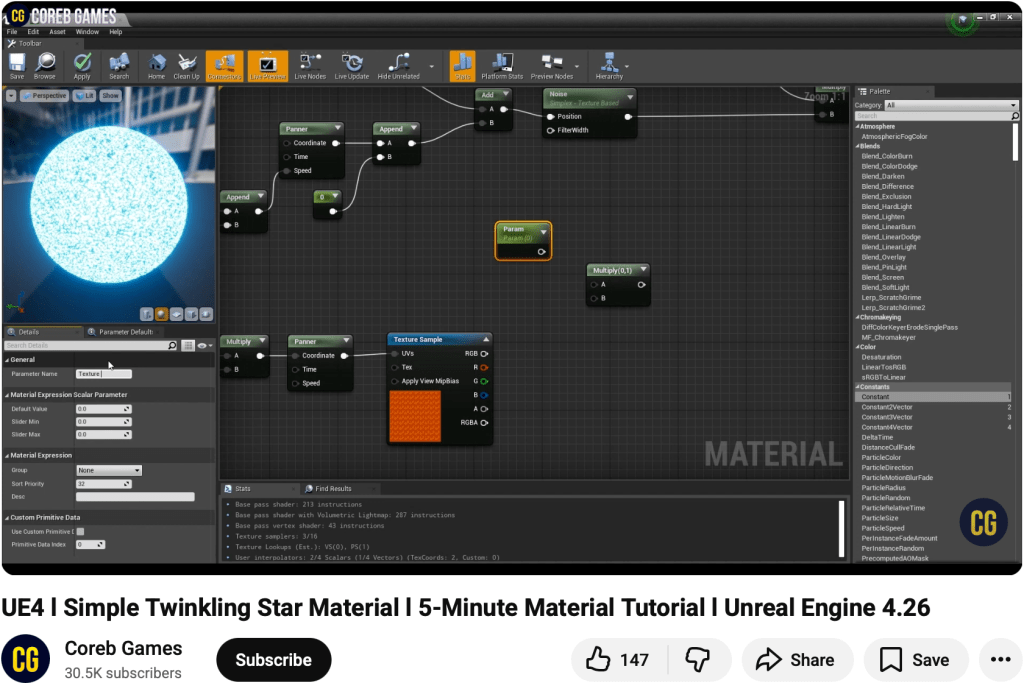1024x697 pixels.
Task: Toggle the Connectors toolbar button
Action: [x=224, y=65]
